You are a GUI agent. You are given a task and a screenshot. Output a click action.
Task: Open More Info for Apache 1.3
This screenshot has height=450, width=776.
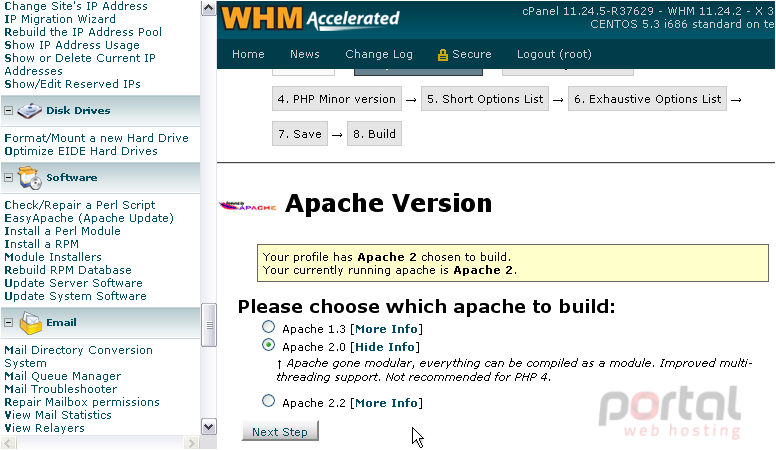point(387,329)
